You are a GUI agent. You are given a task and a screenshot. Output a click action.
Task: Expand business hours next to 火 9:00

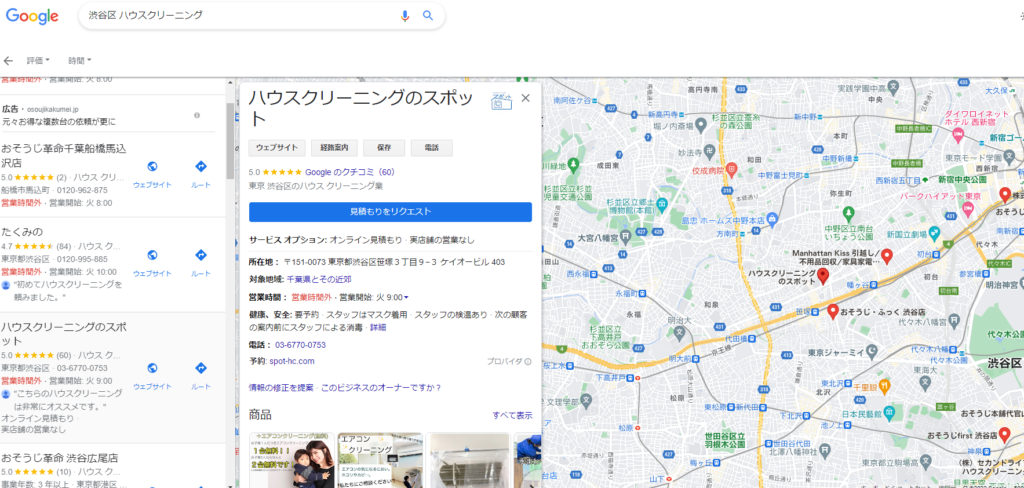pos(406,297)
